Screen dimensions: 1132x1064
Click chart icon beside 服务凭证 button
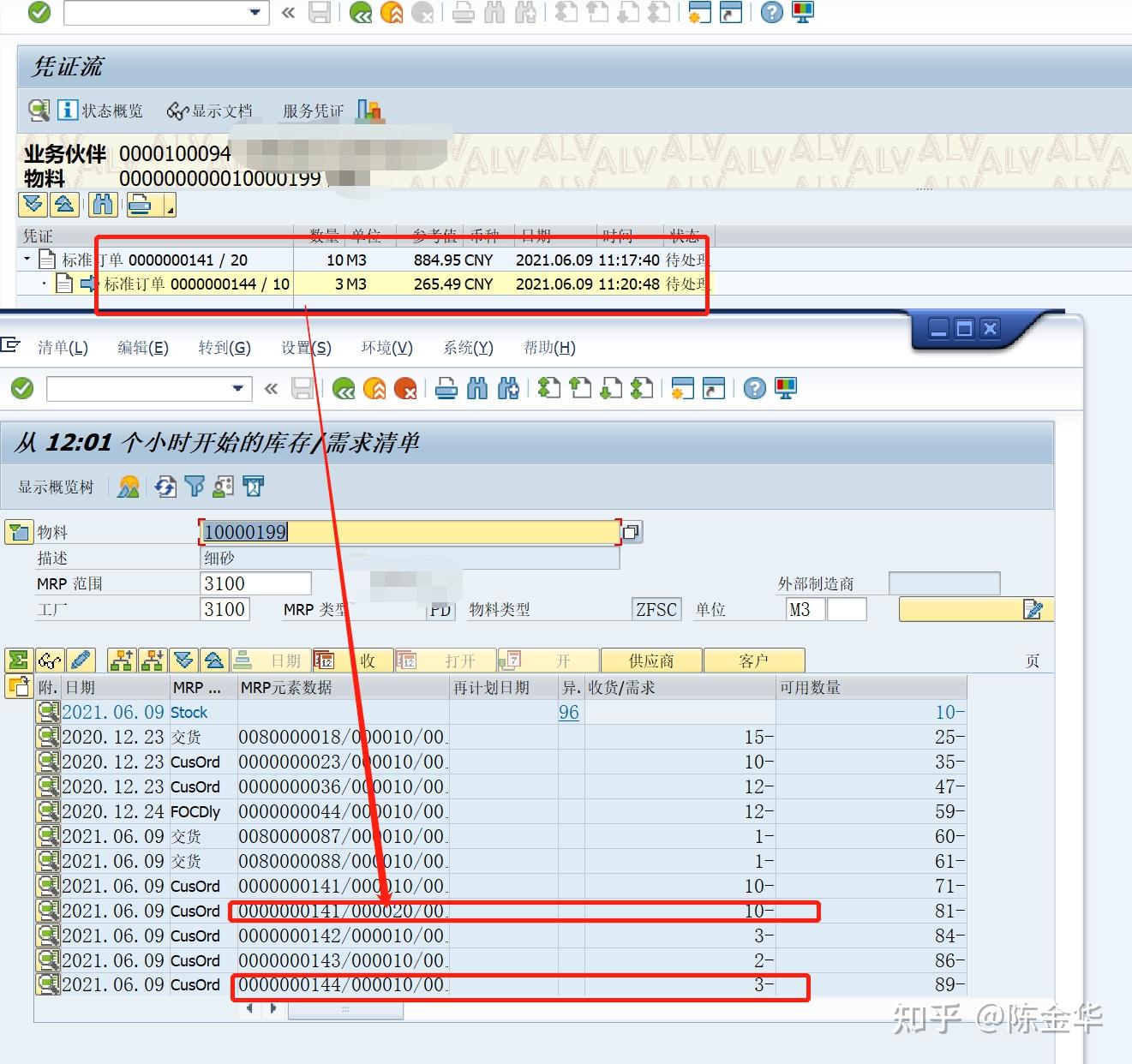tap(369, 110)
